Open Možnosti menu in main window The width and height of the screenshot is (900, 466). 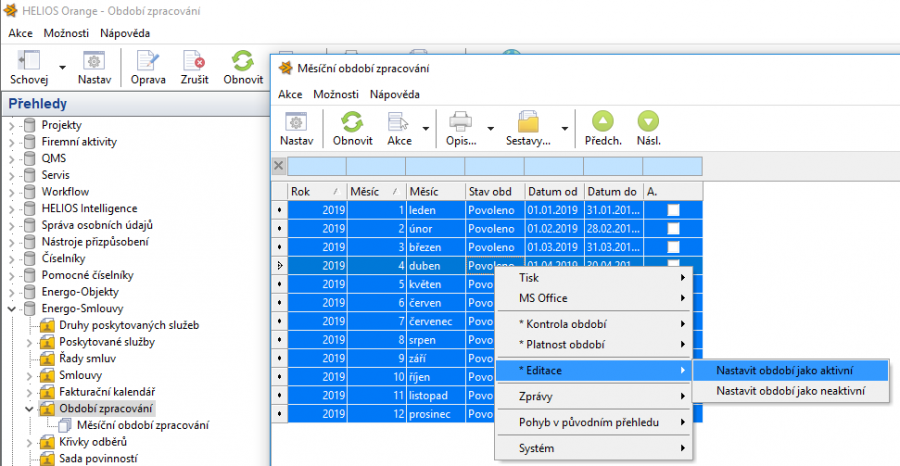coord(66,33)
